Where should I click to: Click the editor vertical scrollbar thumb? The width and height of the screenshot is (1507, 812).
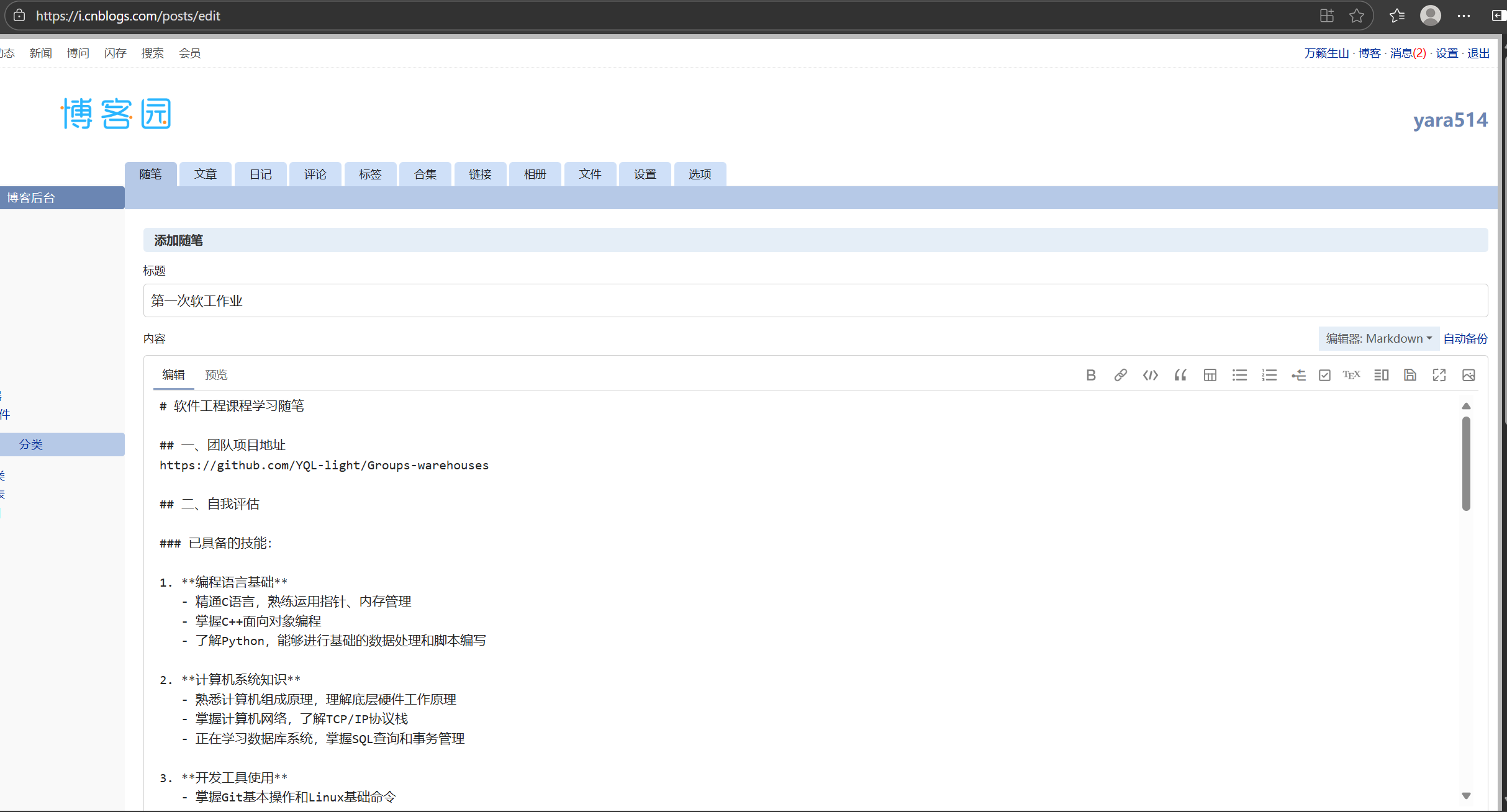[1466, 462]
